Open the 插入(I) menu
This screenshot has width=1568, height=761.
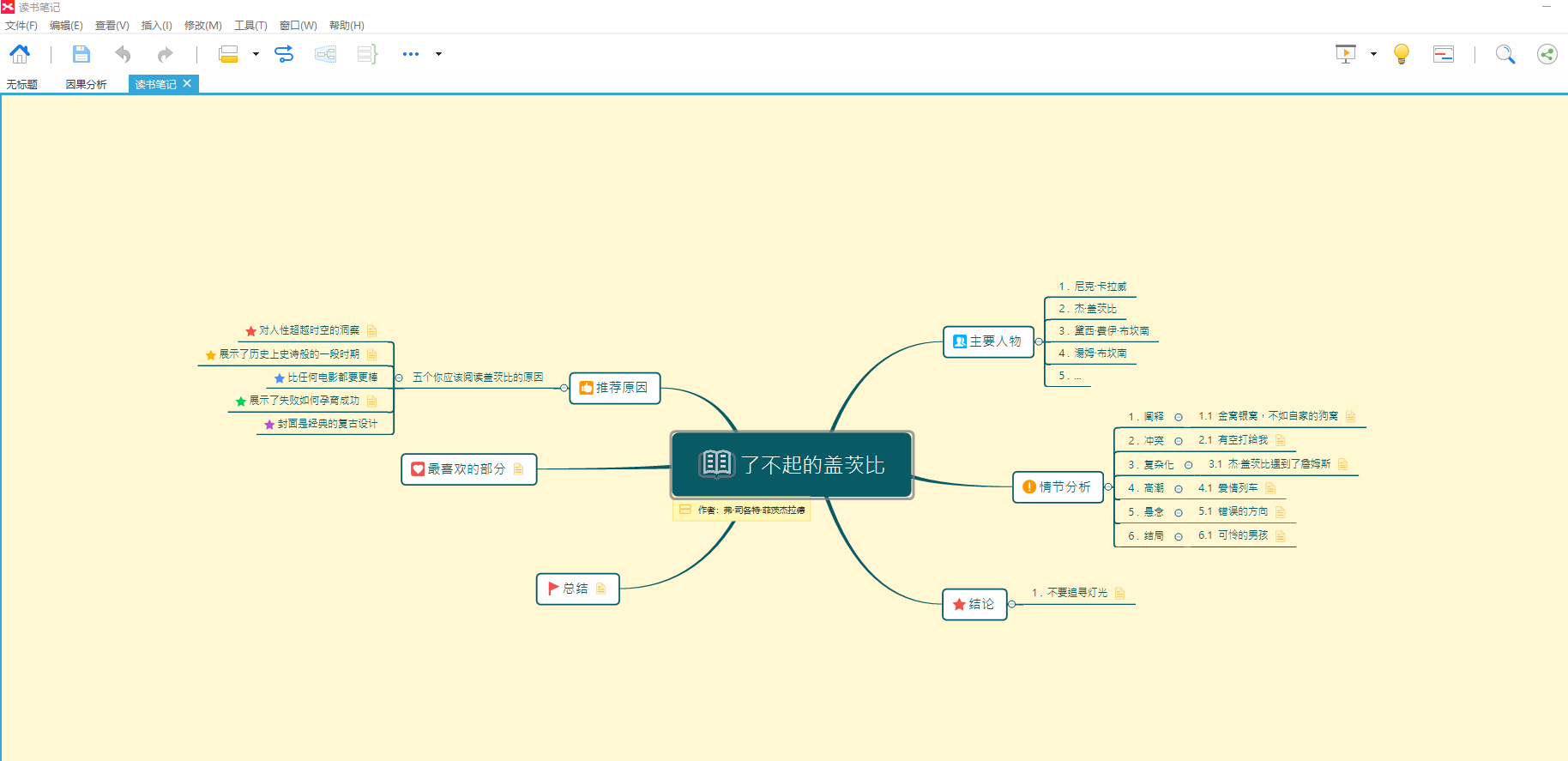click(x=156, y=26)
